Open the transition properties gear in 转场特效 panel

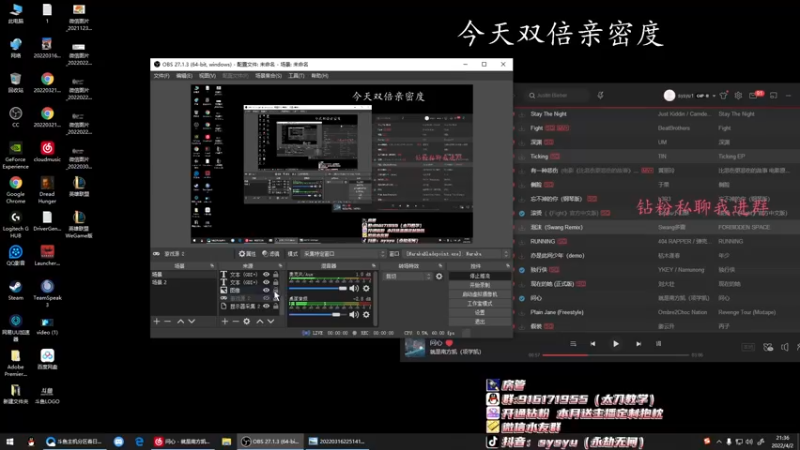pos(439,276)
